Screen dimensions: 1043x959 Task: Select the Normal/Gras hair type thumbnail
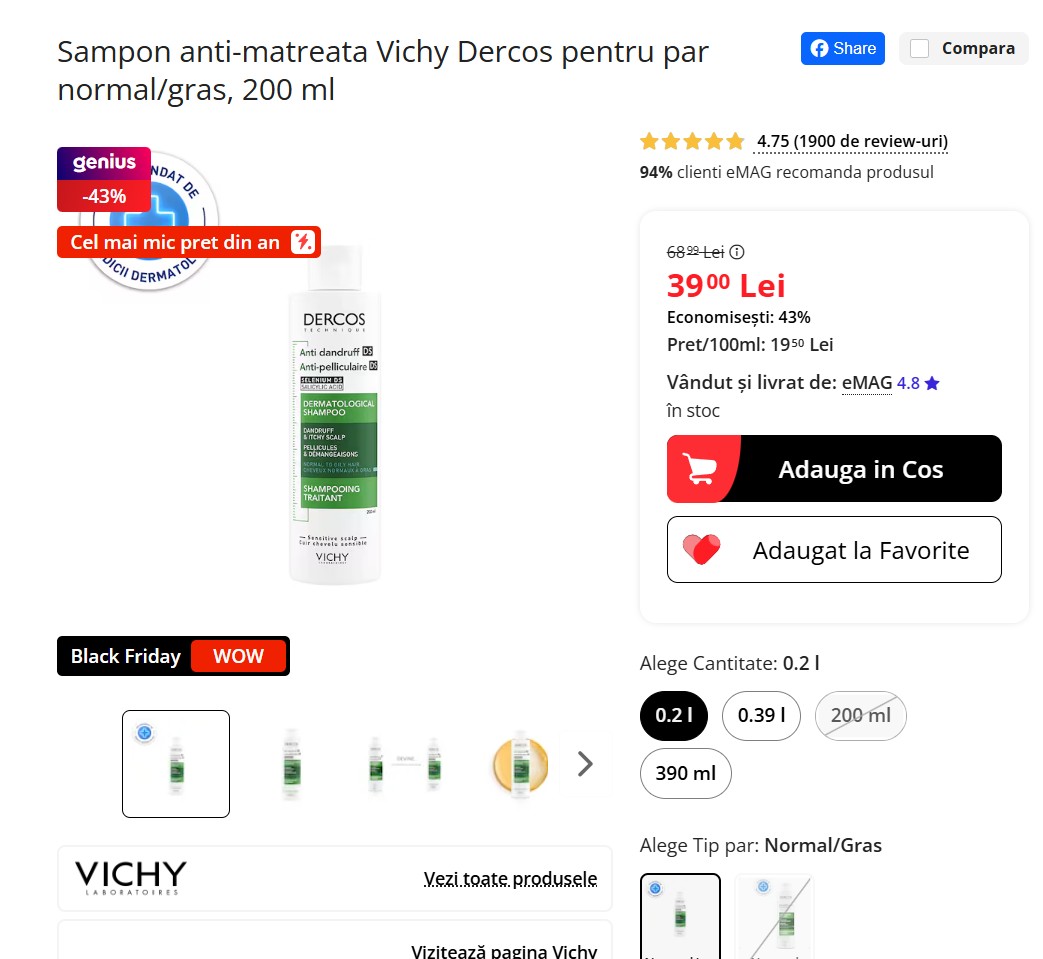click(680, 916)
